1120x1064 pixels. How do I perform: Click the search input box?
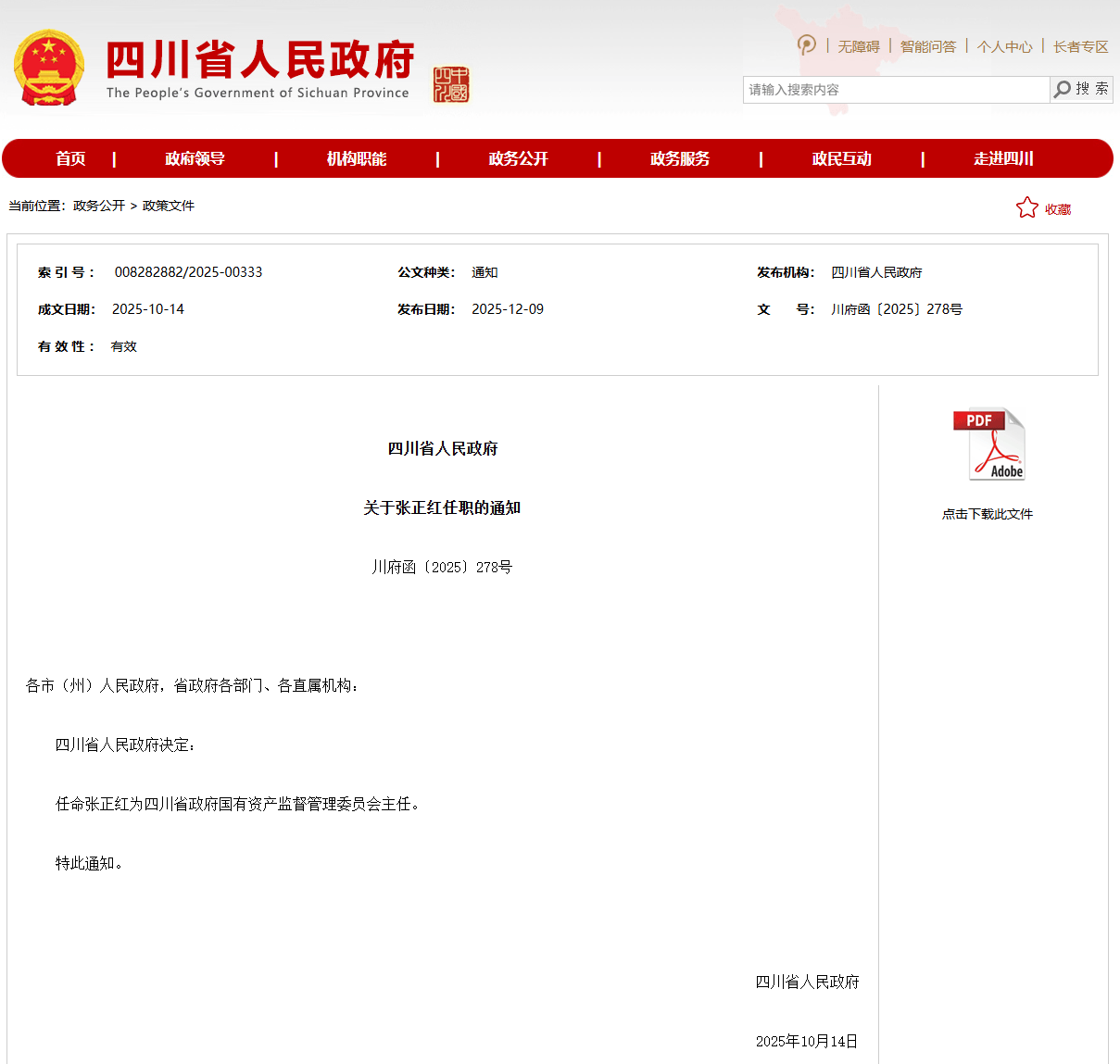click(896, 90)
